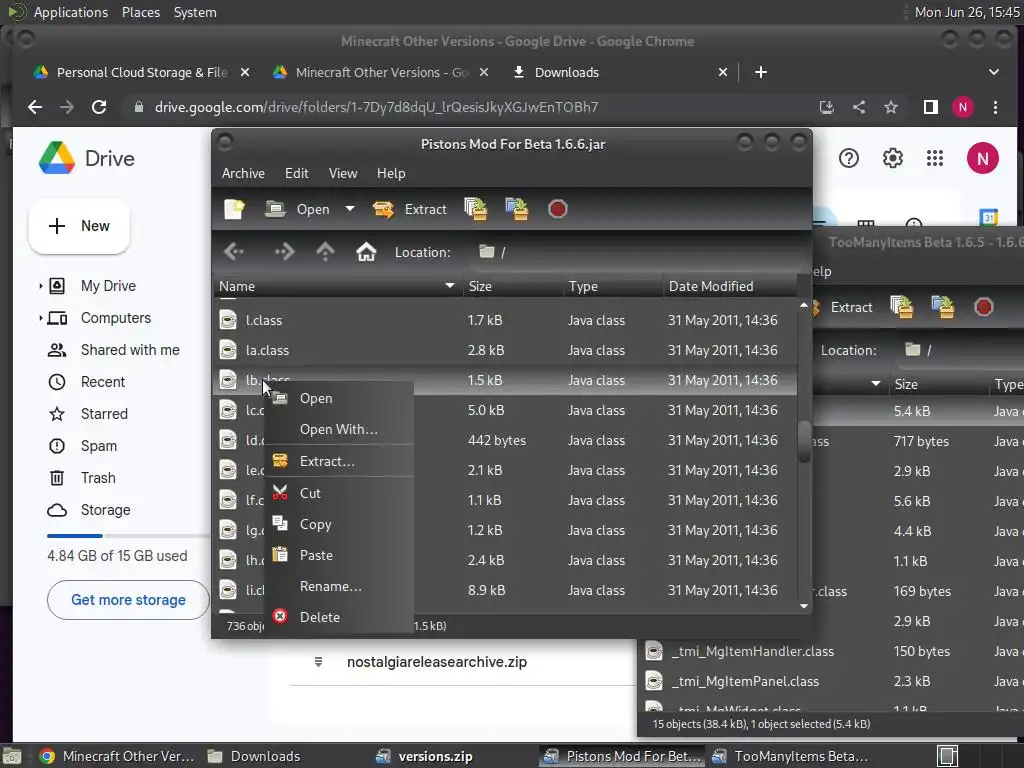Choose Cut in the context menu
The height and width of the screenshot is (768, 1024).
click(x=339, y=493)
